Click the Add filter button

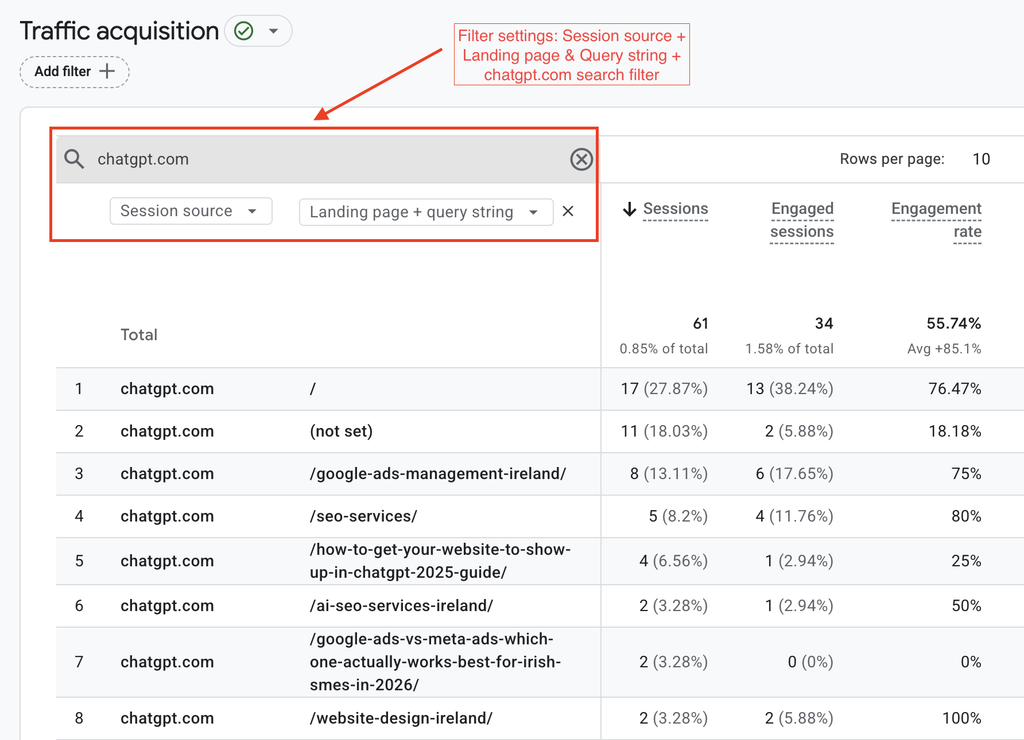(74, 72)
